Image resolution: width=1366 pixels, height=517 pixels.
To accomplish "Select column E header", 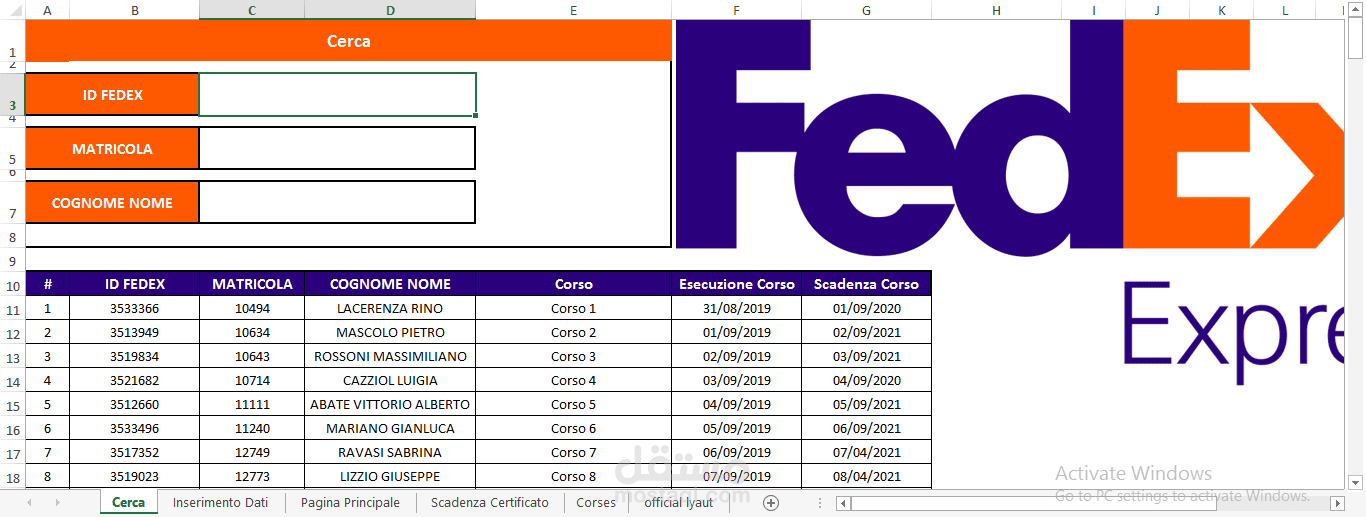I will (x=573, y=10).
